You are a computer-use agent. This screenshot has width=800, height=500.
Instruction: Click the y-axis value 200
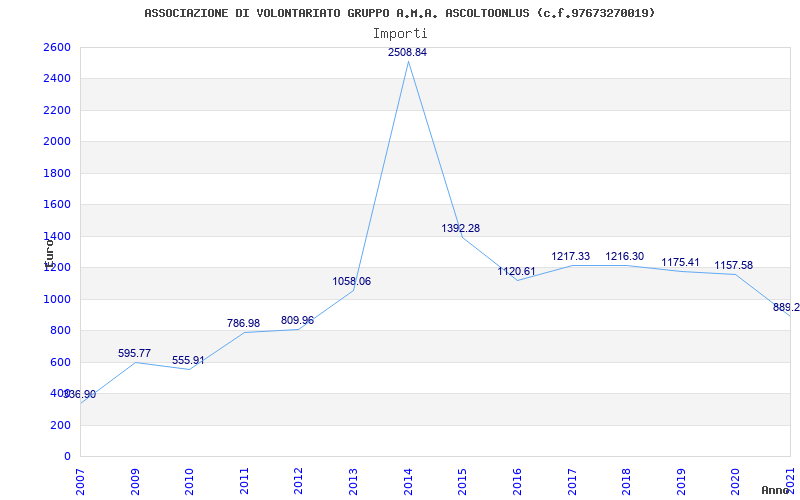pos(61,425)
